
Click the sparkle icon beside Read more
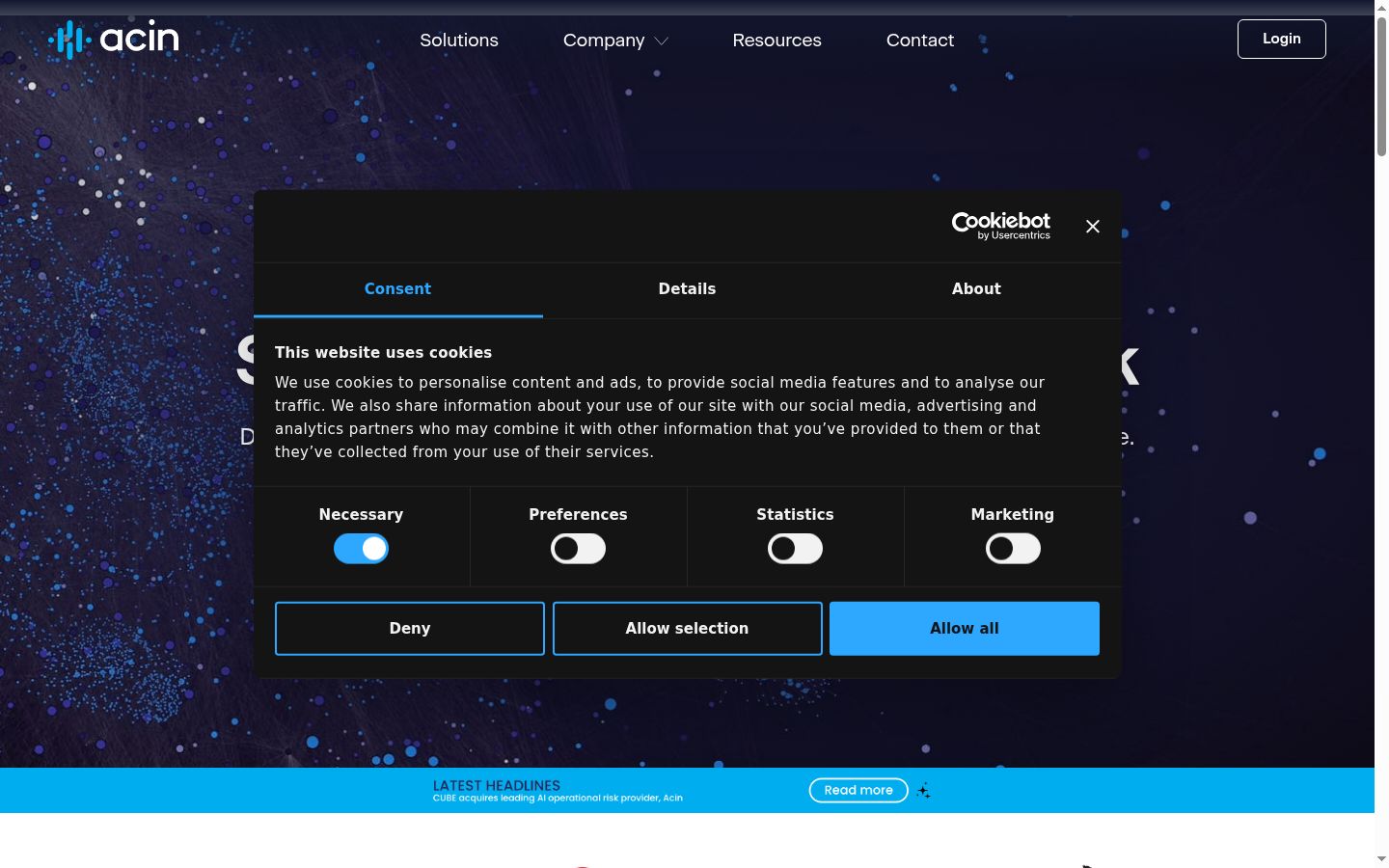[924, 791]
